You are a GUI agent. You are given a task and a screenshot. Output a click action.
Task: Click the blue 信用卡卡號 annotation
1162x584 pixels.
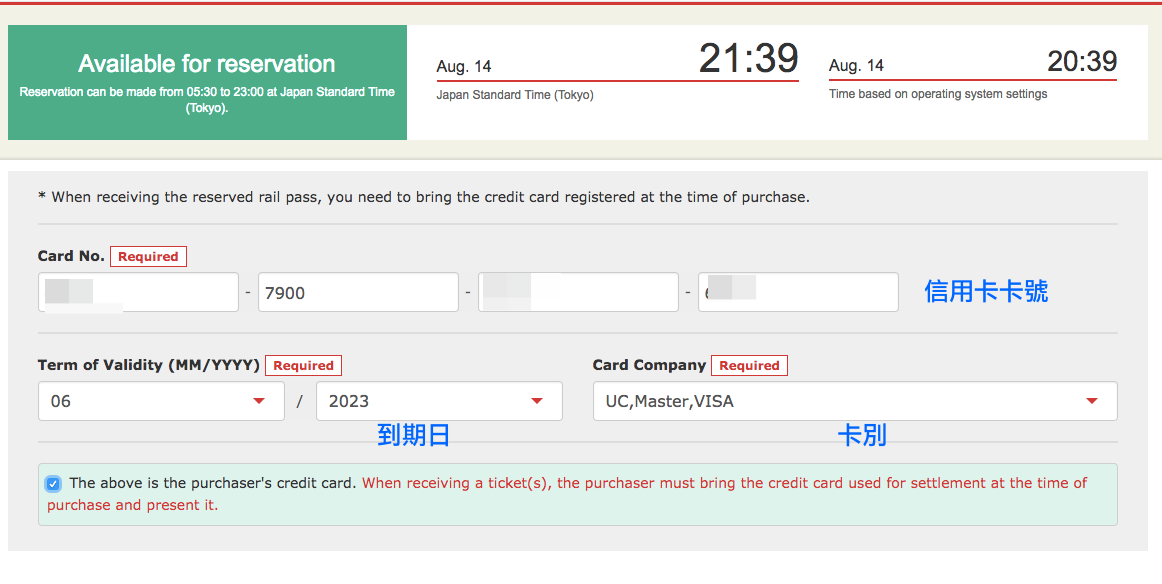(x=986, y=291)
